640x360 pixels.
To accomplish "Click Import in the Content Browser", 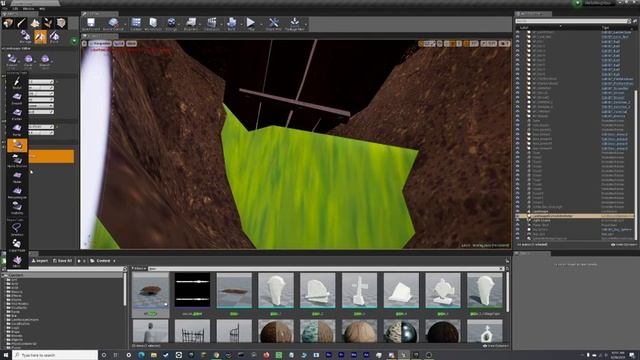I will pyautogui.click(x=40, y=260).
